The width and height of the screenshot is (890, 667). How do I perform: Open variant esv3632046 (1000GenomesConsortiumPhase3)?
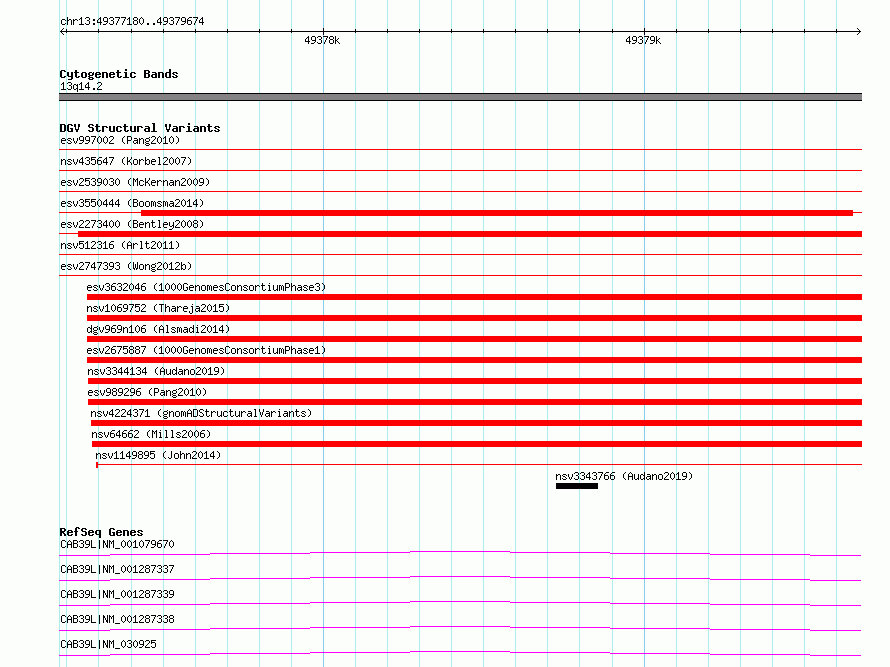tap(206, 287)
